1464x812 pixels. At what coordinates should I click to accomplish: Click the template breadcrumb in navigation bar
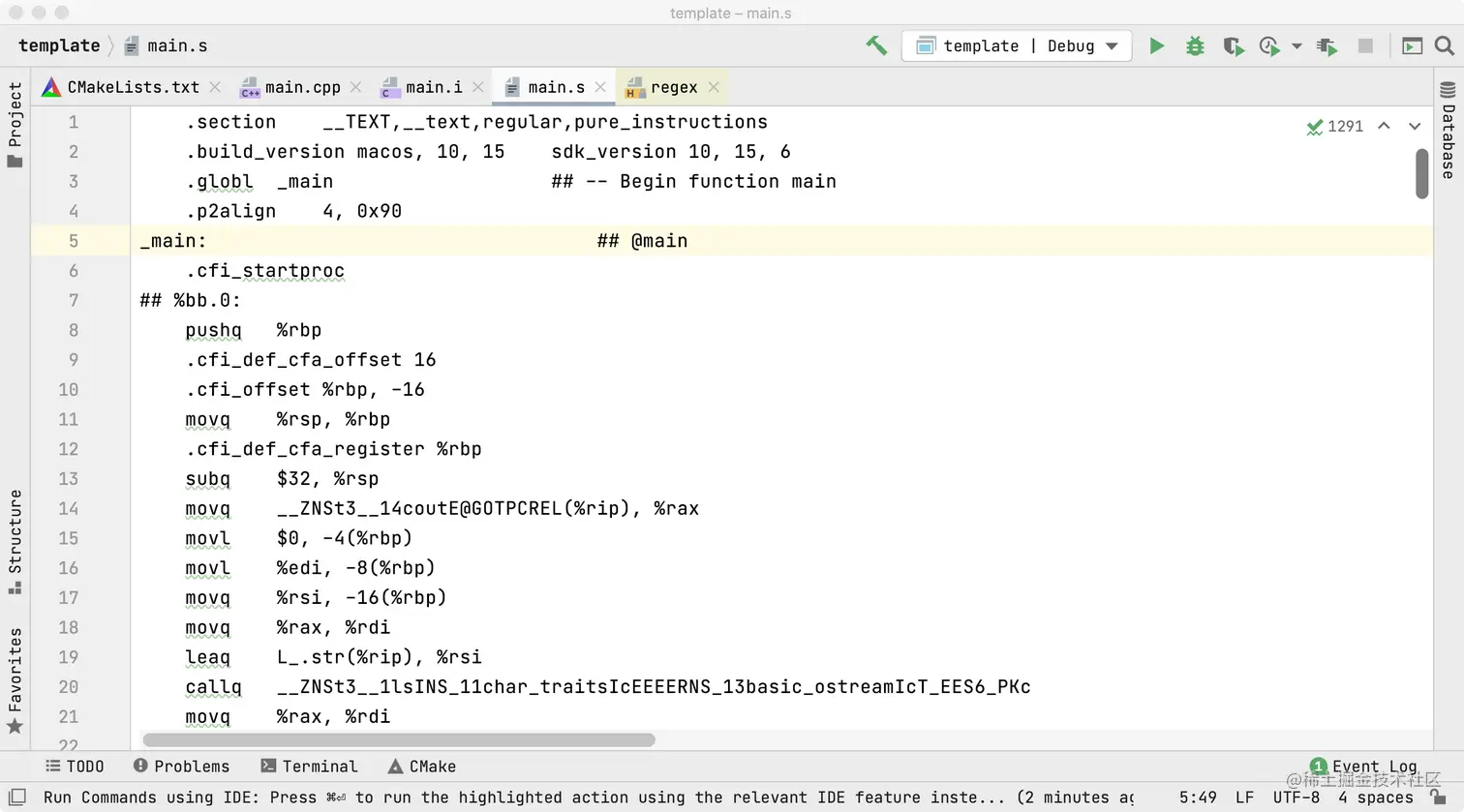[59, 45]
